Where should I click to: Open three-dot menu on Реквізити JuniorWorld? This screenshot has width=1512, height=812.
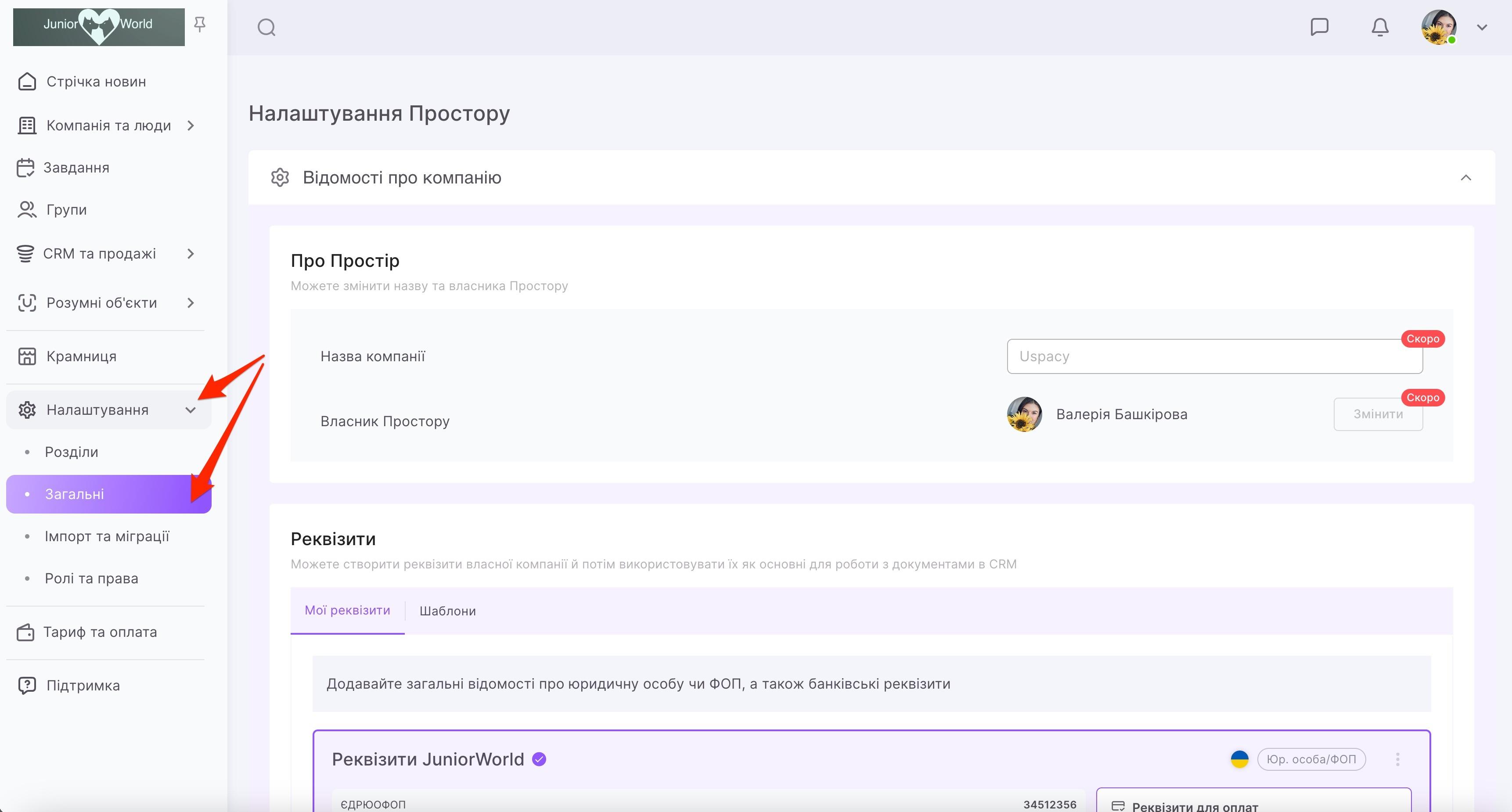point(1397,759)
